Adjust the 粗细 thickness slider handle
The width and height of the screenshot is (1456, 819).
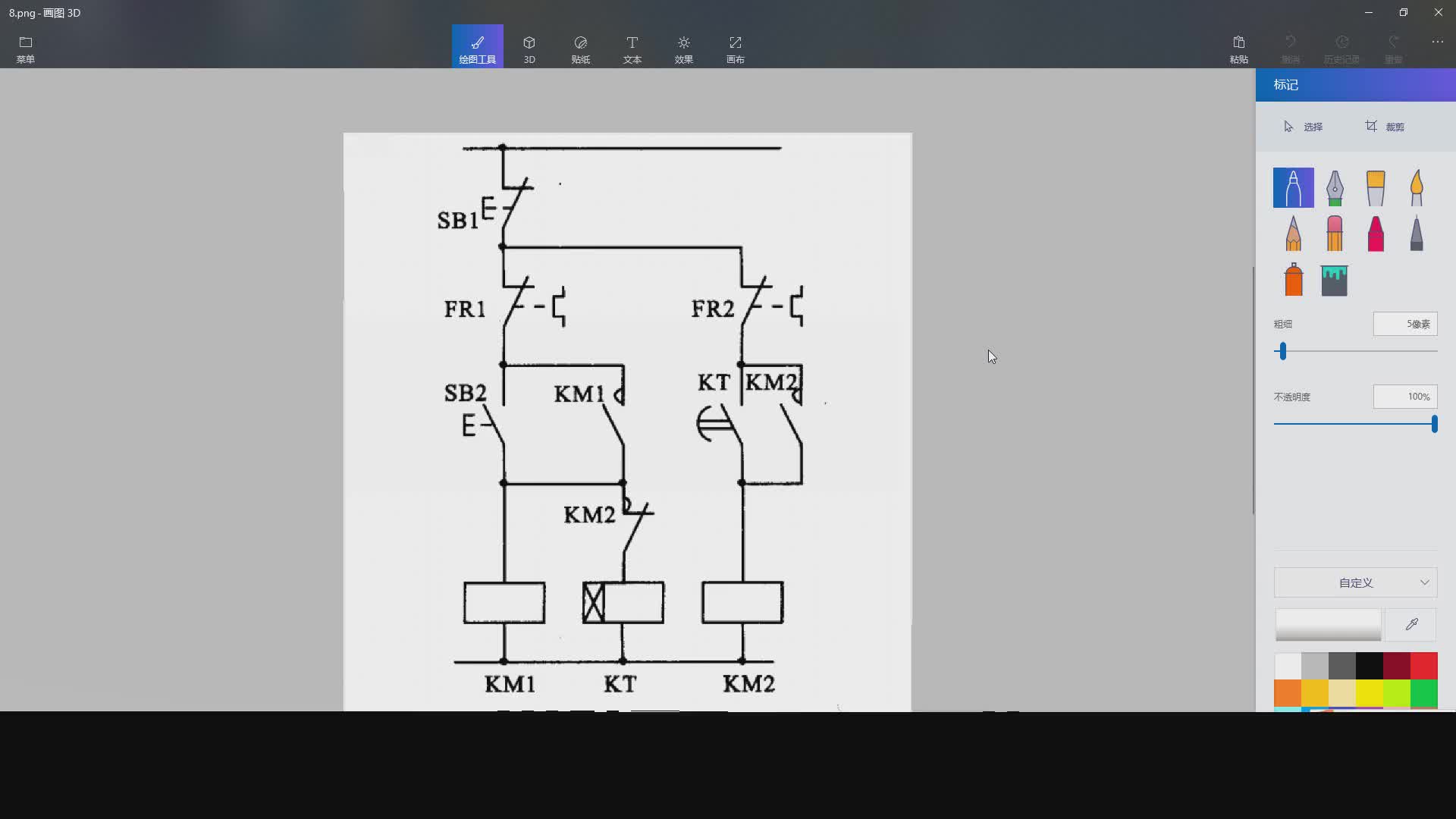pyautogui.click(x=1282, y=351)
